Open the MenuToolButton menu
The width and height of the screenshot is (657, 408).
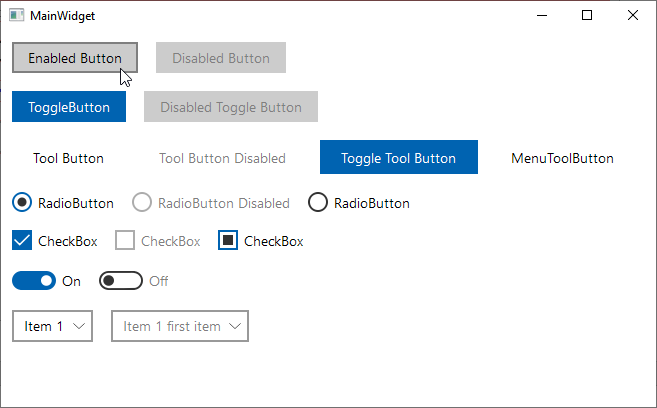562,158
